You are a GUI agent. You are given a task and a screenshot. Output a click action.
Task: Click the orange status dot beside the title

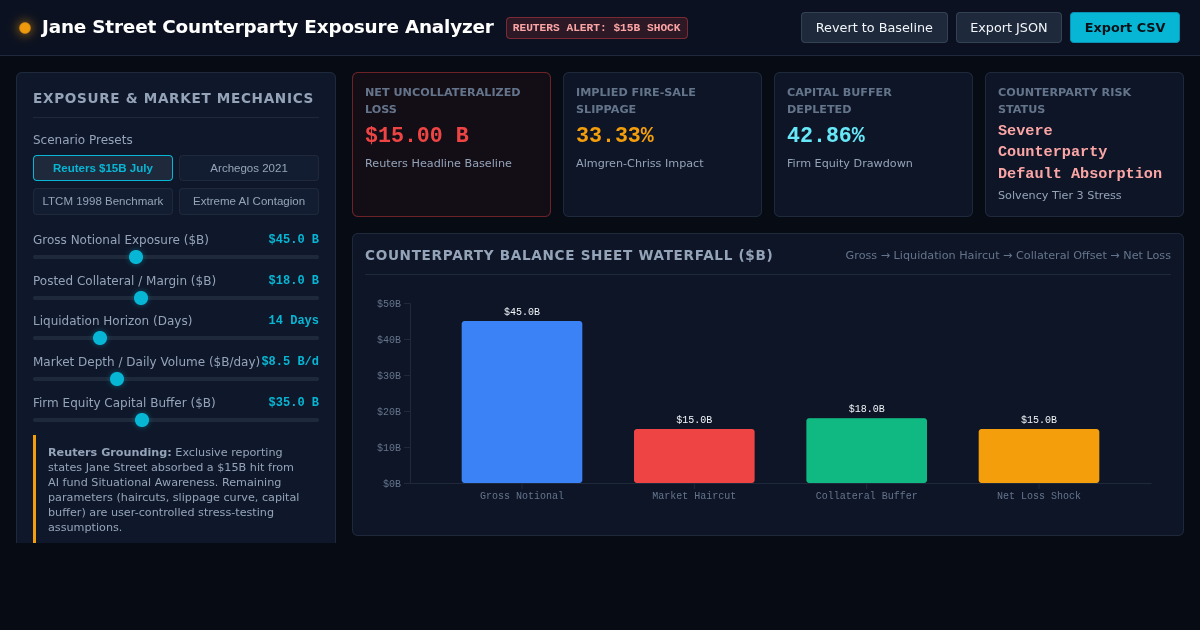click(25, 28)
